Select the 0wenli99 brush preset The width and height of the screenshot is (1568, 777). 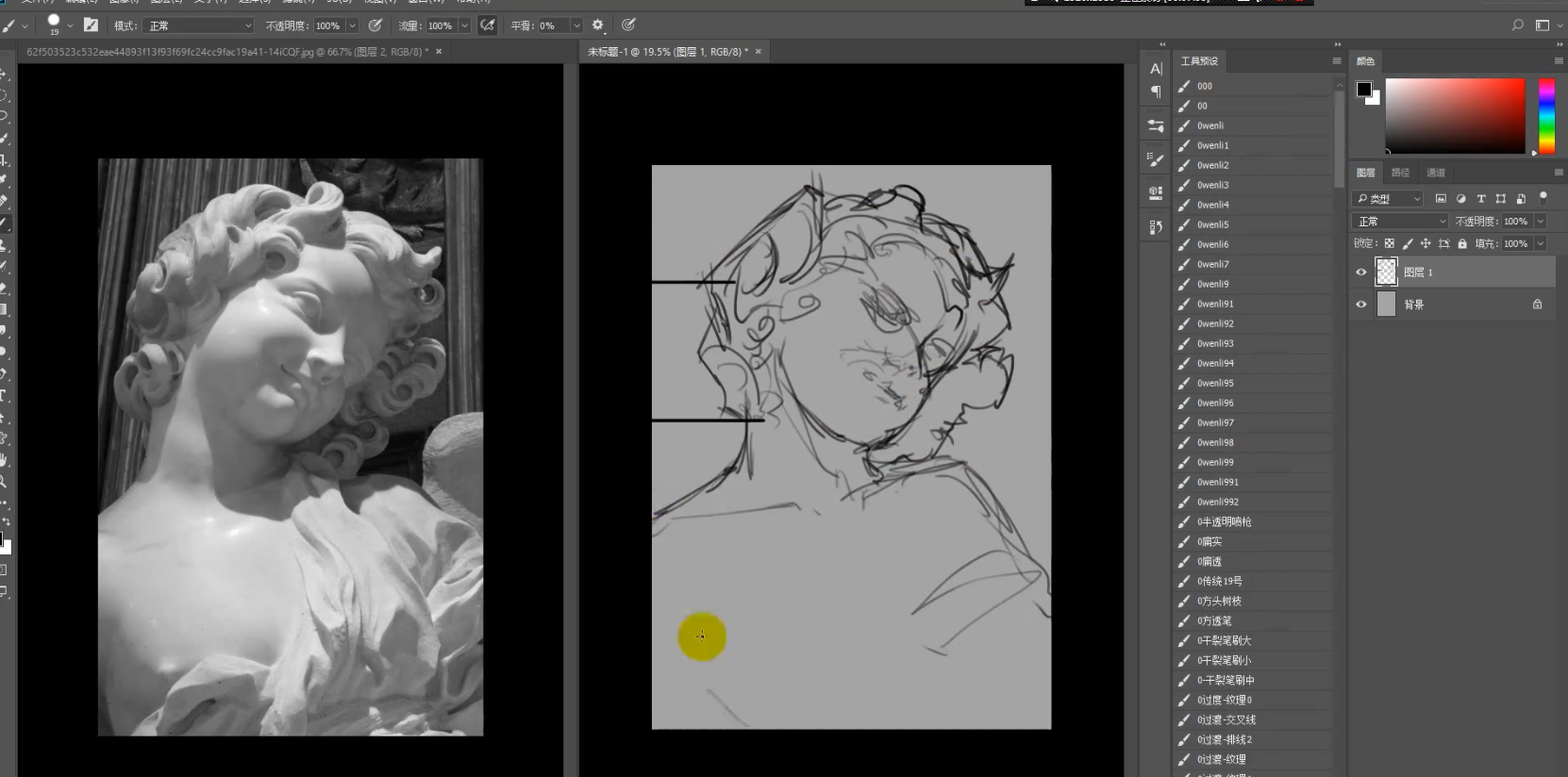pos(1253,462)
